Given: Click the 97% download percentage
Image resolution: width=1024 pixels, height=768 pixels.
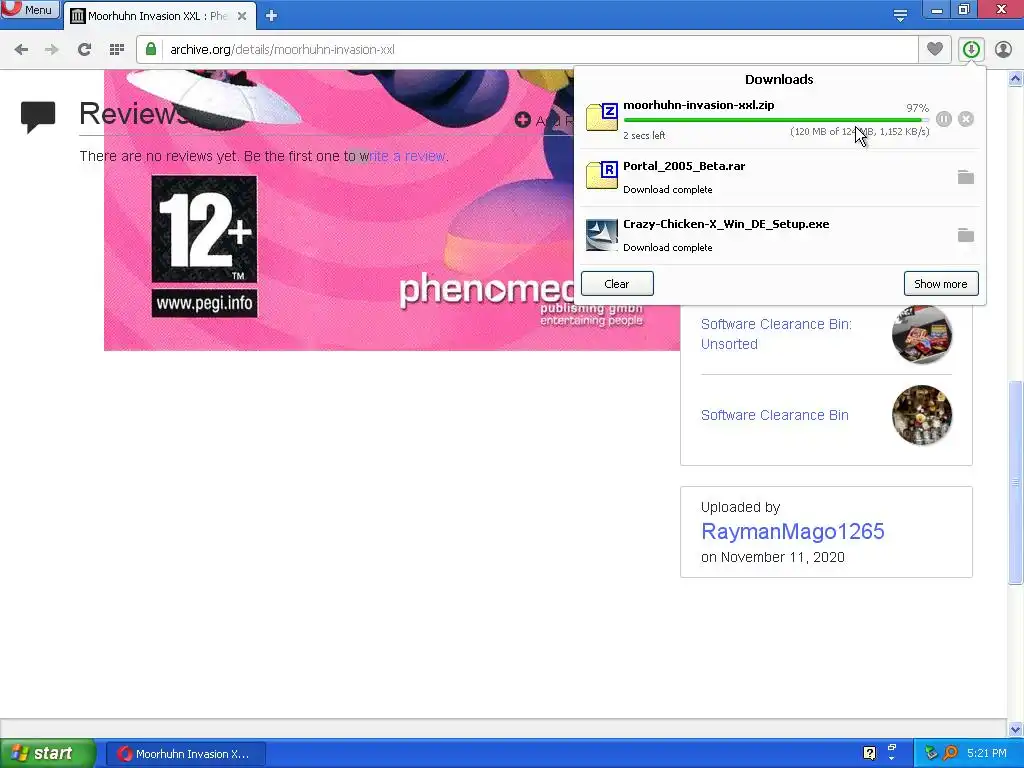Looking at the screenshot, I should 917,108.
